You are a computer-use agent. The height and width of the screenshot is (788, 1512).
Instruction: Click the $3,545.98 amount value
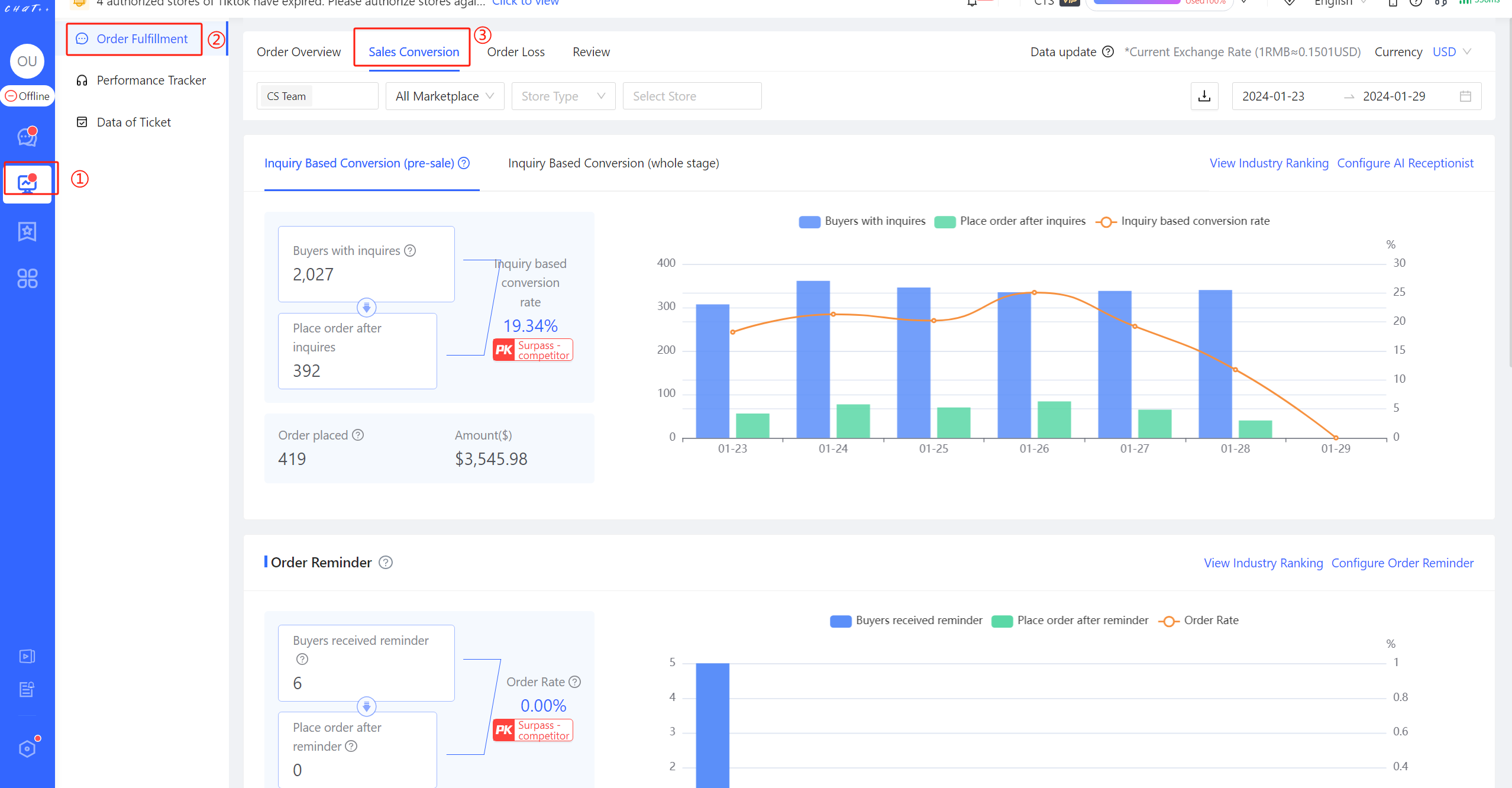tap(491, 458)
